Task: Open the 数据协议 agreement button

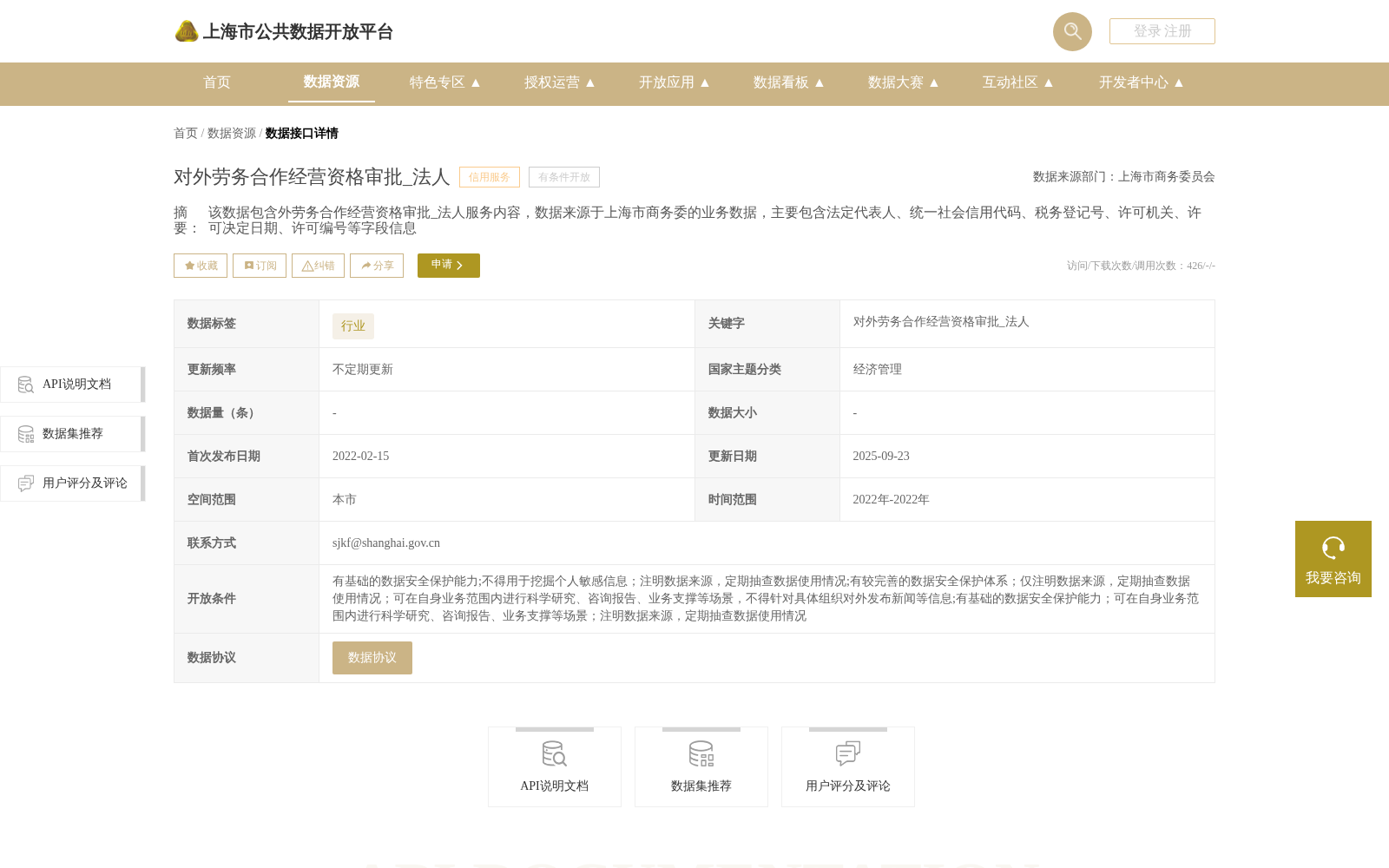Action: 372,658
